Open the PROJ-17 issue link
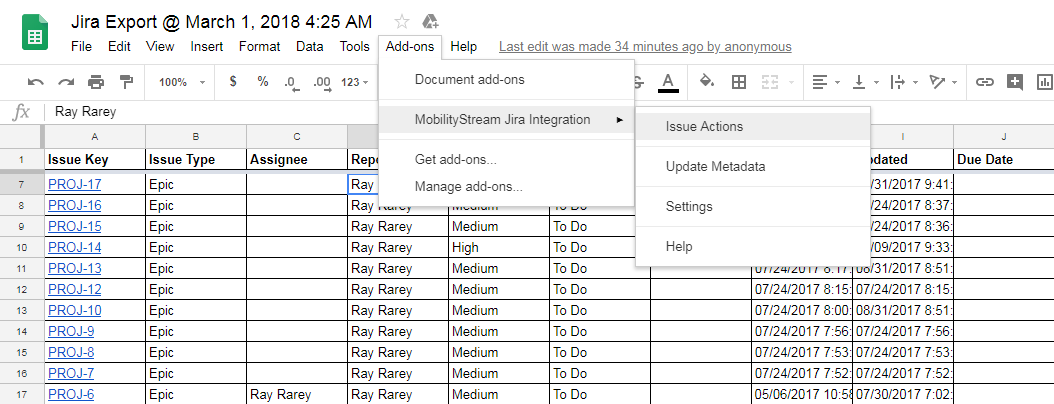1054x404 pixels. [x=74, y=184]
